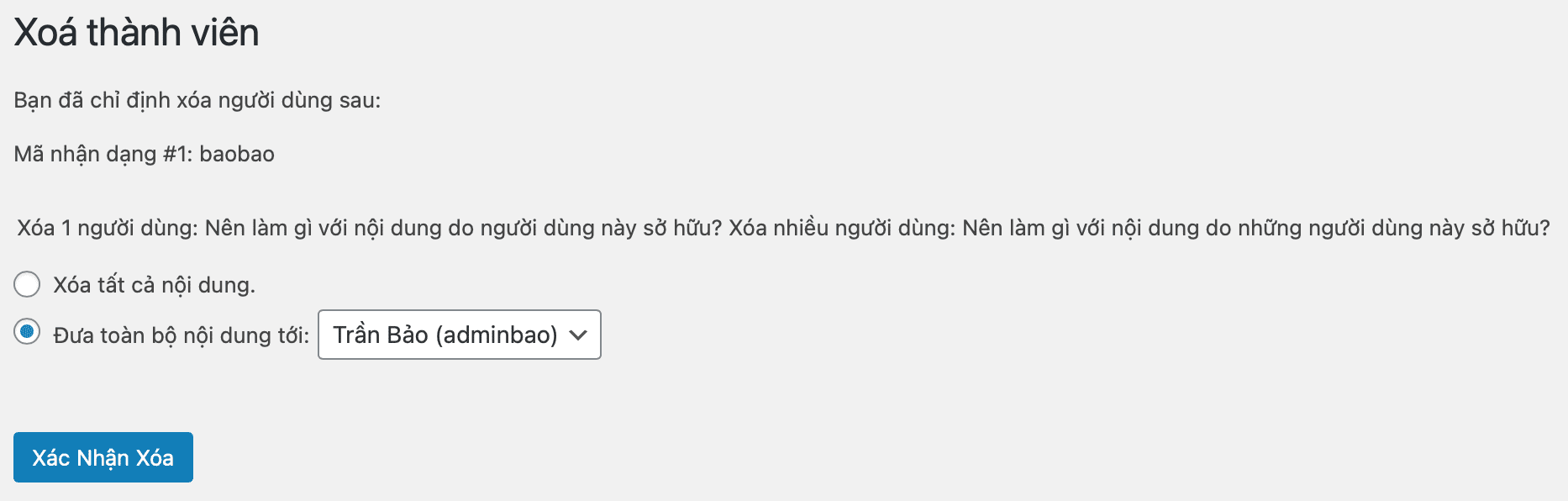Image resolution: width=1568 pixels, height=501 pixels.
Task: Click the 'Xóa 1 người dùng' question text
Action: click(370, 228)
